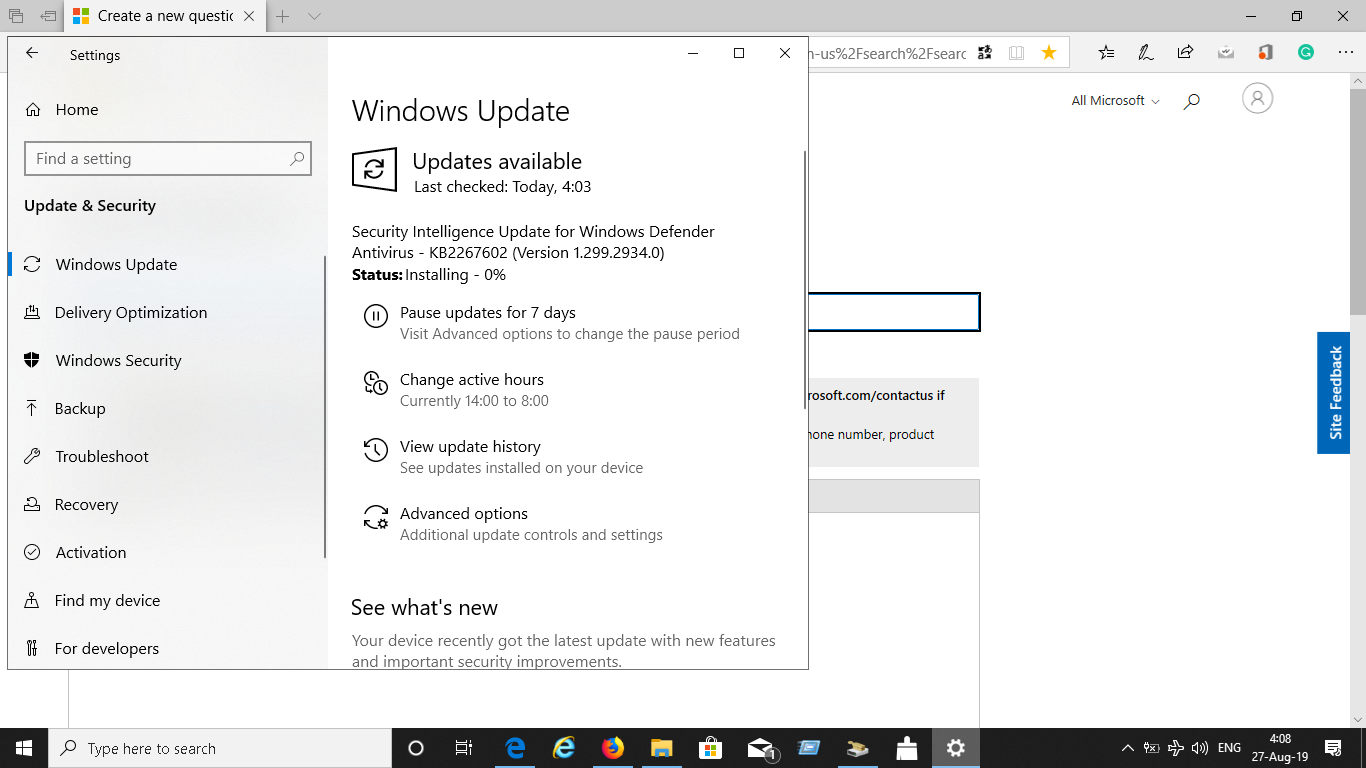Click Site Feedback side button
Viewport: 1366px width, 768px height.
coord(1334,393)
